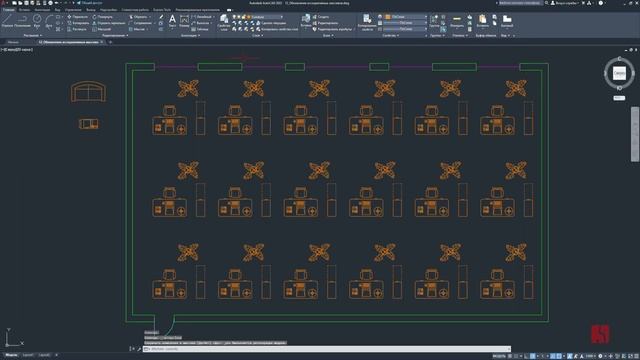Image resolution: width=640 pixels, height=360 pixels.
Task: Click the help question mark icon
Action: tap(600, 3)
